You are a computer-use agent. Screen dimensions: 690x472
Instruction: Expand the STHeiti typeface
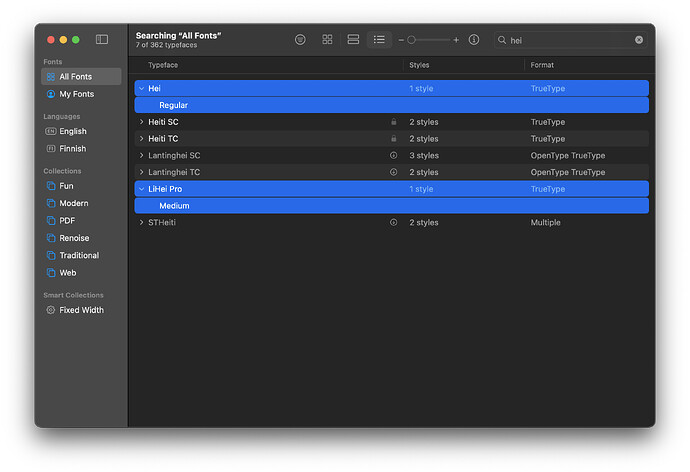pyautogui.click(x=141, y=223)
